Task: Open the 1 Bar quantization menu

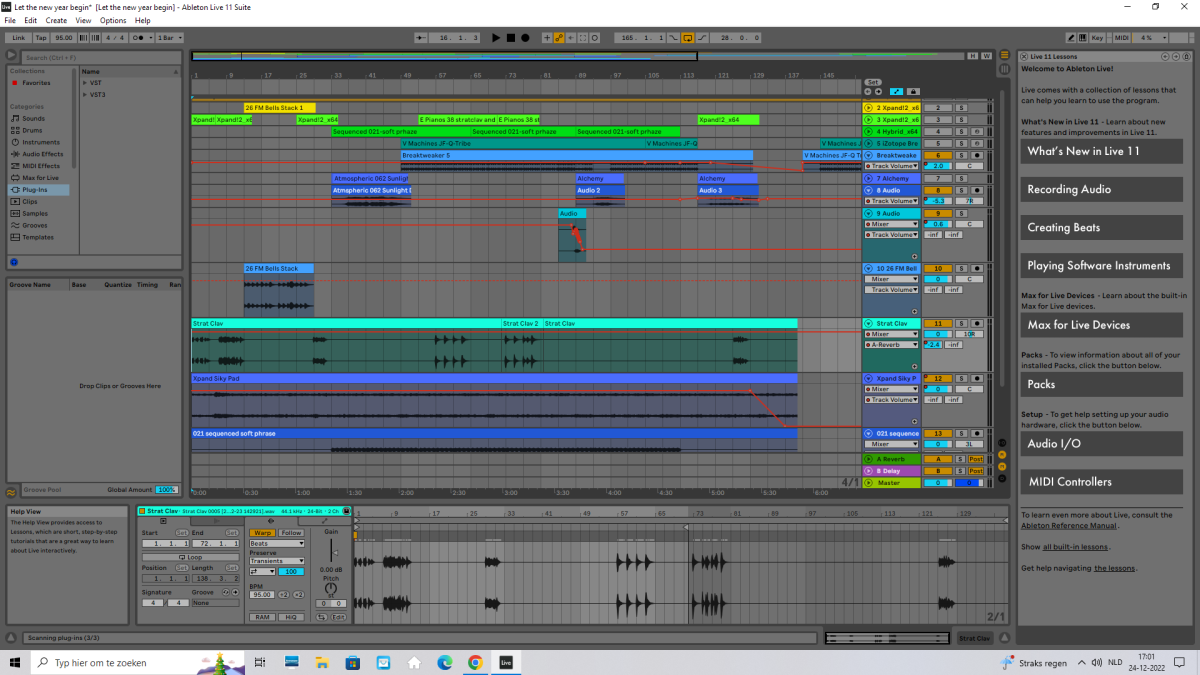Action: [169, 37]
